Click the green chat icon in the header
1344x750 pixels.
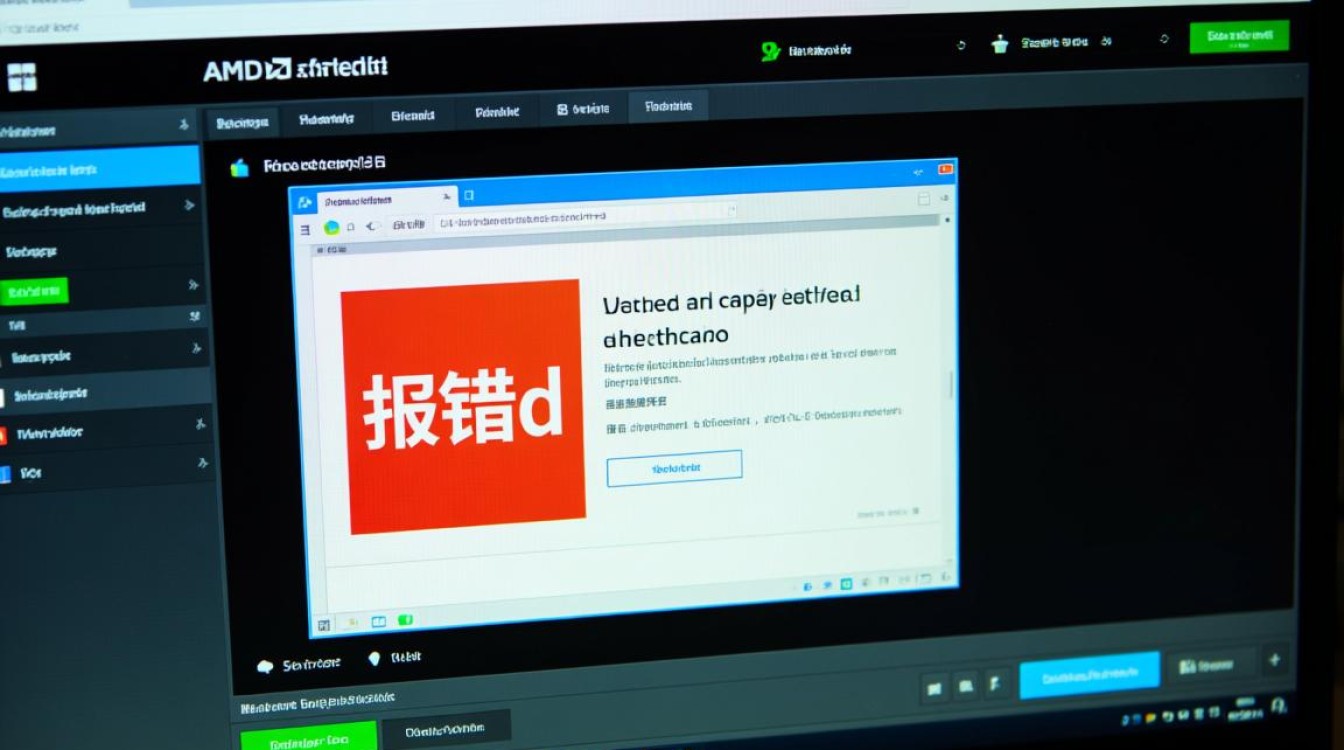click(x=770, y=51)
